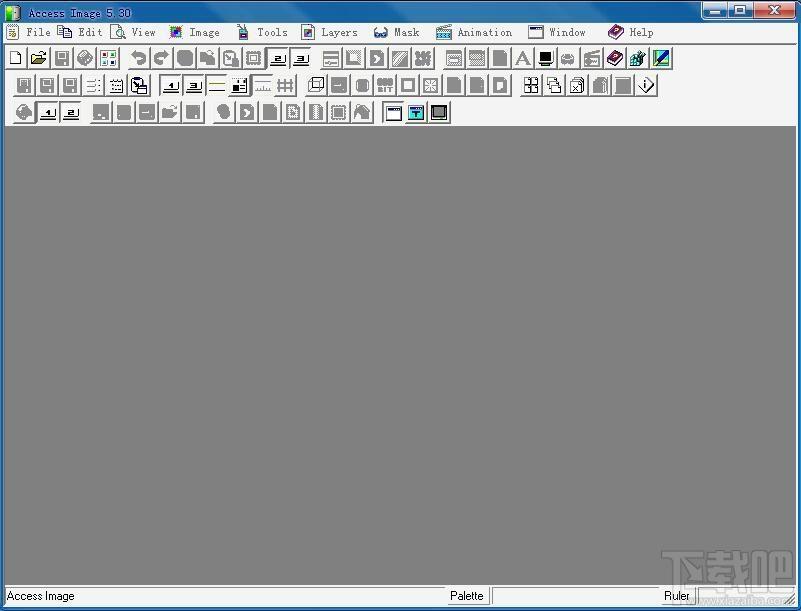The width and height of the screenshot is (801, 611).
Task: Click the window resize grip corner
Action: tap(789, 599)
